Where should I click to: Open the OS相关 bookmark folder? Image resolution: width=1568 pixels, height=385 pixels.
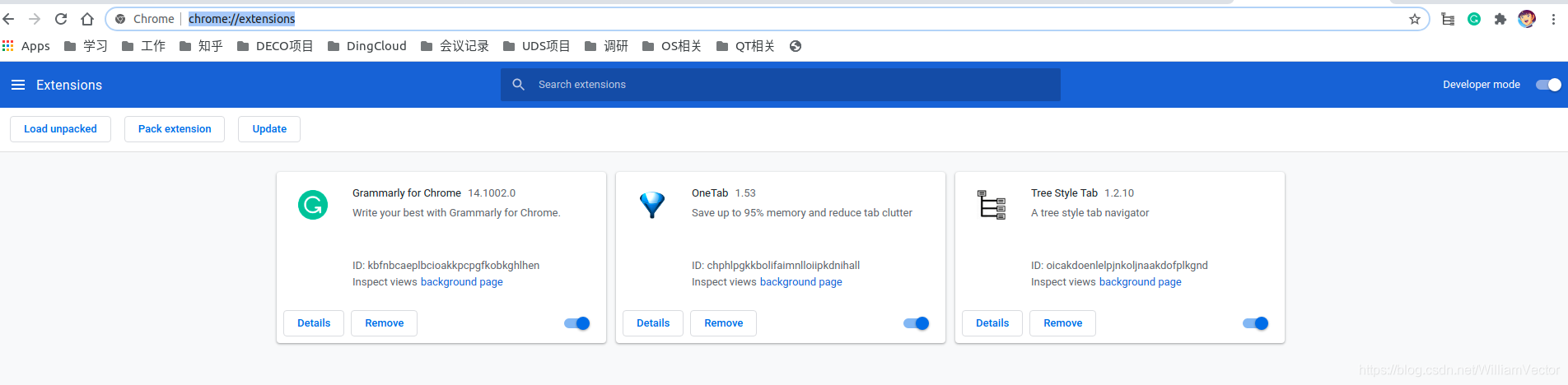click(x=671, y=46)
